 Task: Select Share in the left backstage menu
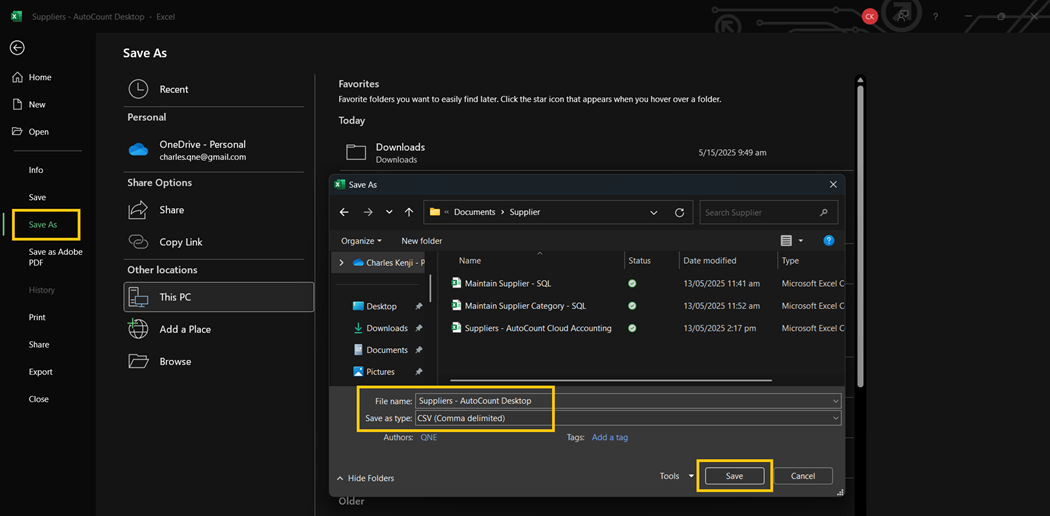click(39, 345)
